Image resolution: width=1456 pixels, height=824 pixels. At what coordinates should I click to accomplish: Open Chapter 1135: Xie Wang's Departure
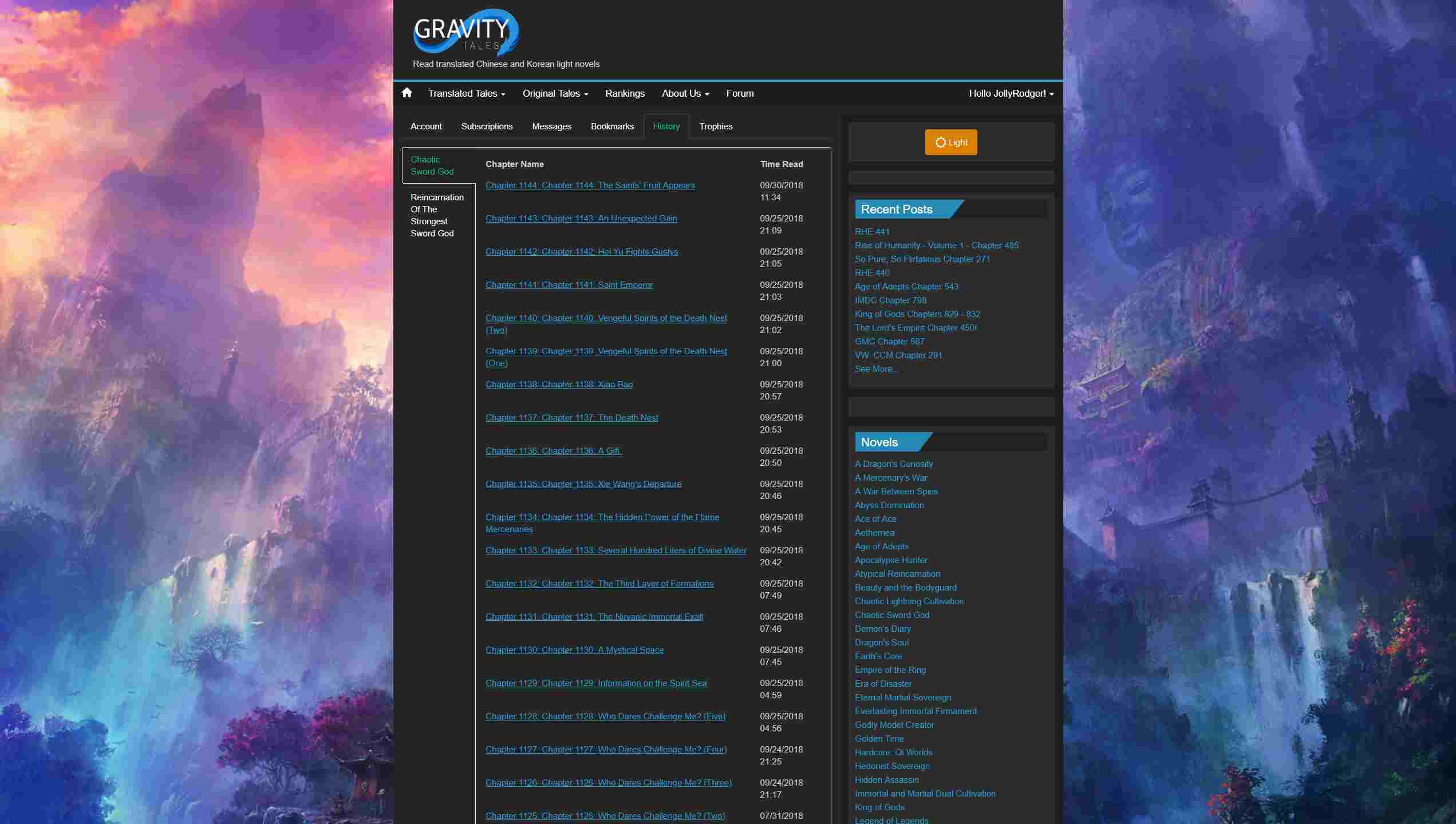point(583,484)
